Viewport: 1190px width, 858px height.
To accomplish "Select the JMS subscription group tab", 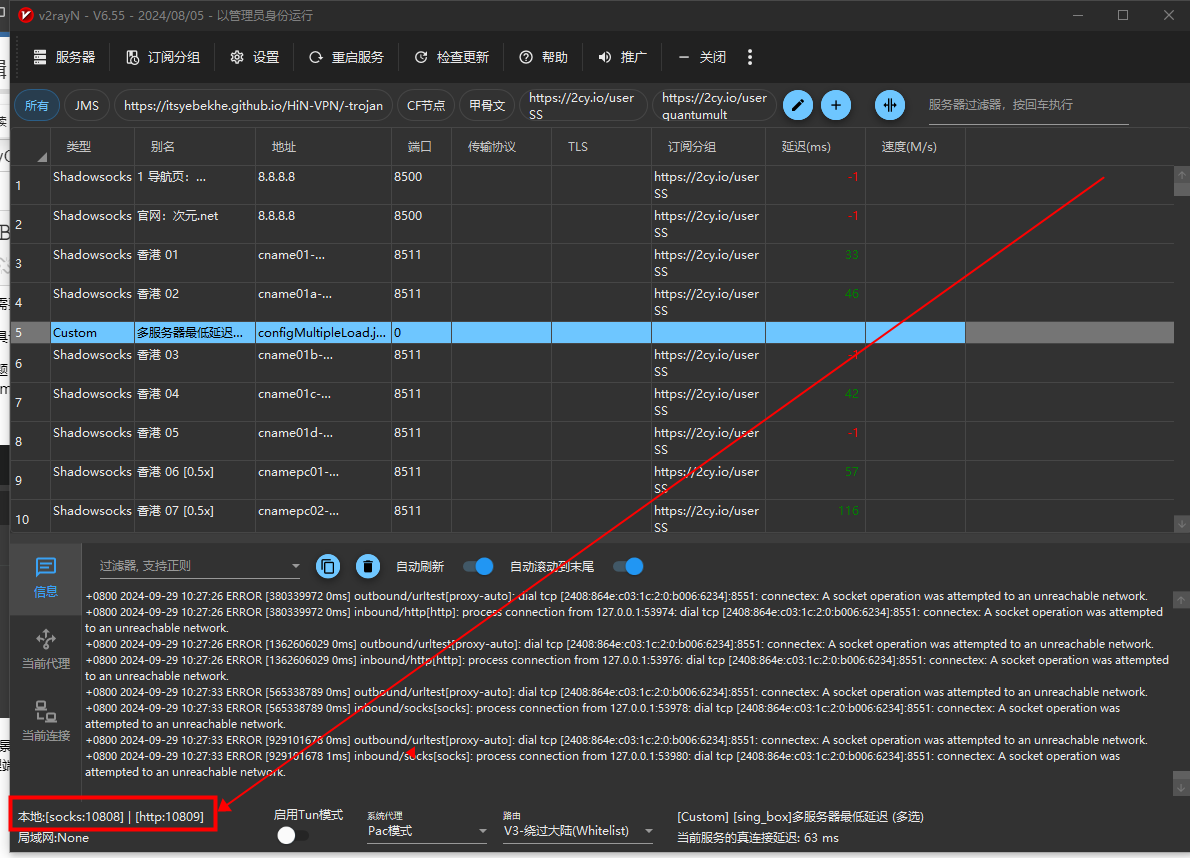I will pyautogui.click(x=87, y=105).
